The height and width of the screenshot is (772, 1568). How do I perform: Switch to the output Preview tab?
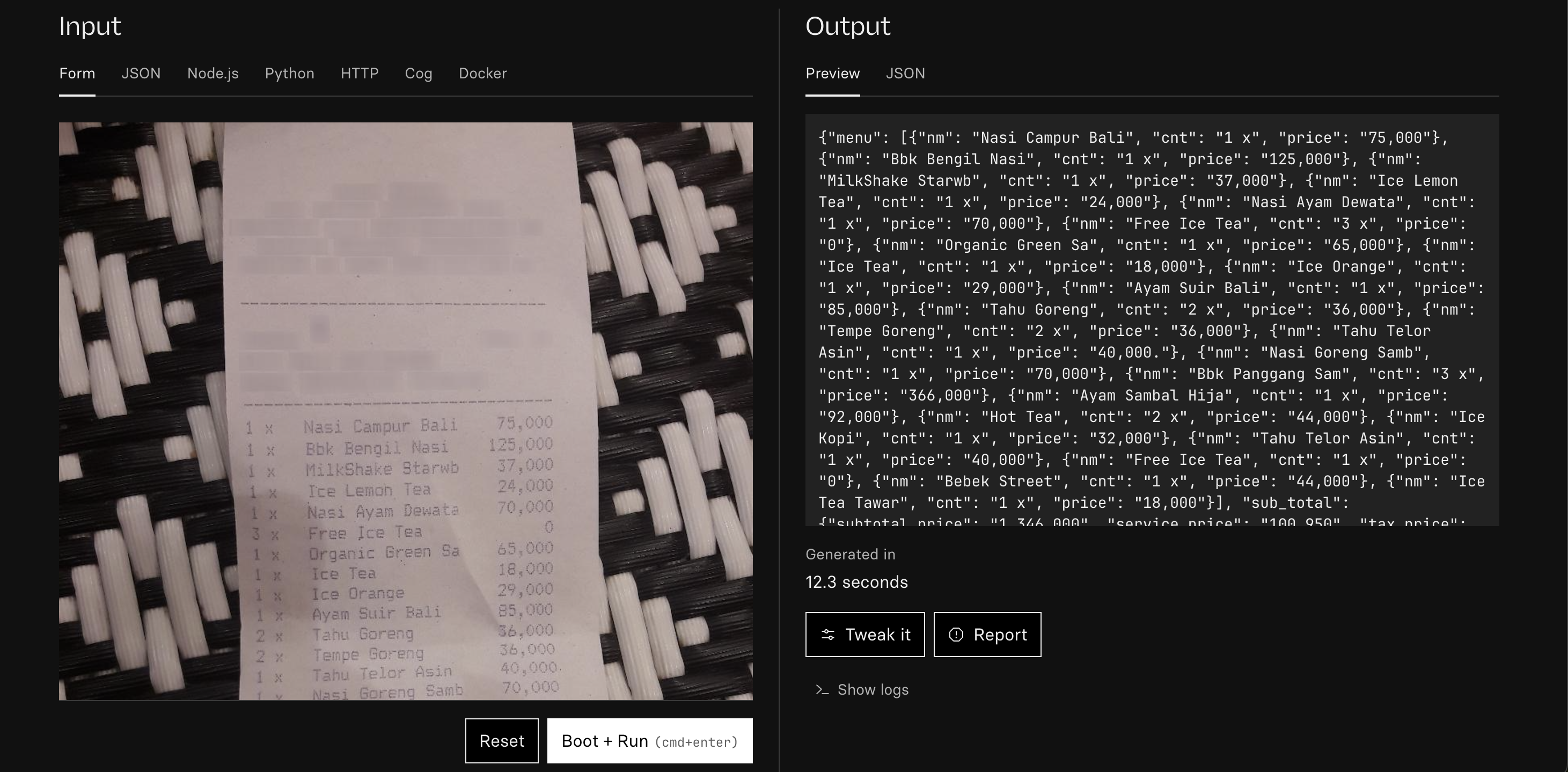pos(832,74)
